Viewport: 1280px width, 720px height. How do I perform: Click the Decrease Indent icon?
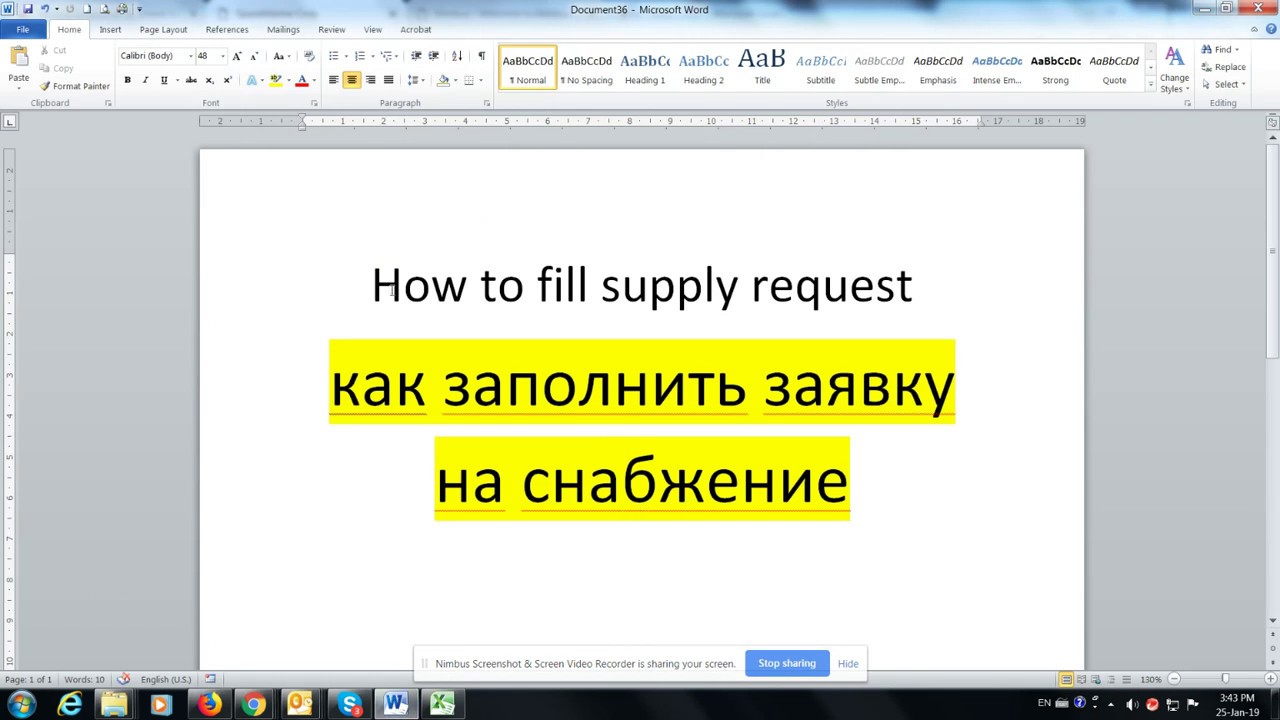coord(416,56)
